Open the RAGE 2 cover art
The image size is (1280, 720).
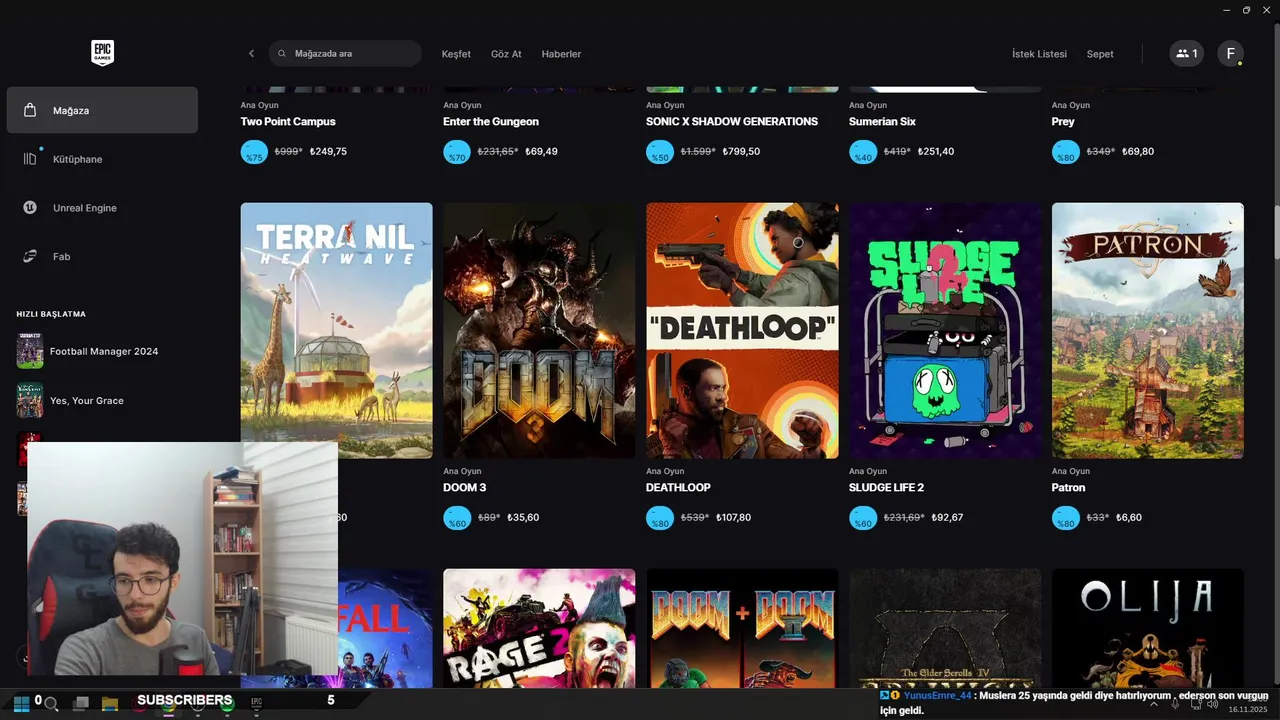(x=539, y=629)
